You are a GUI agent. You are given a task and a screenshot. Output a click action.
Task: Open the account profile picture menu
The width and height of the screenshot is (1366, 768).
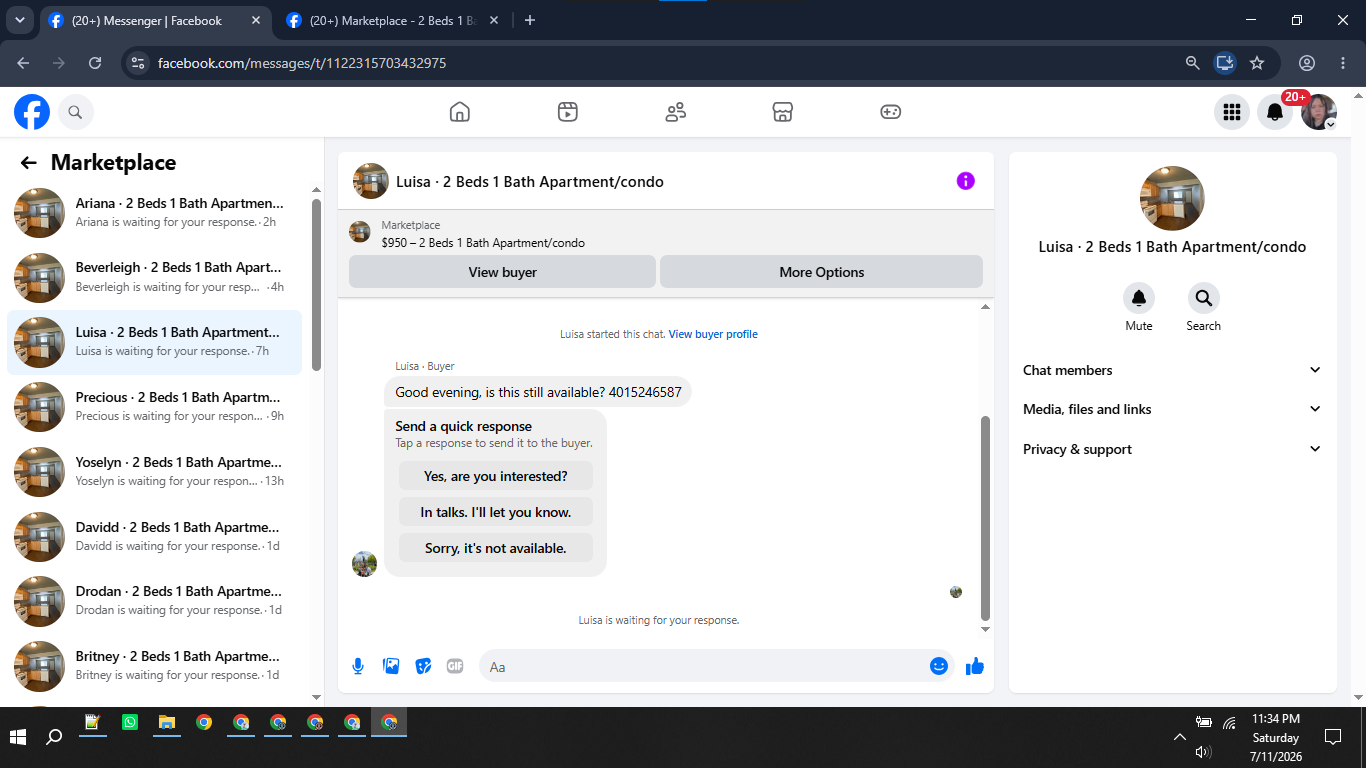click(x=1319, y=113)
